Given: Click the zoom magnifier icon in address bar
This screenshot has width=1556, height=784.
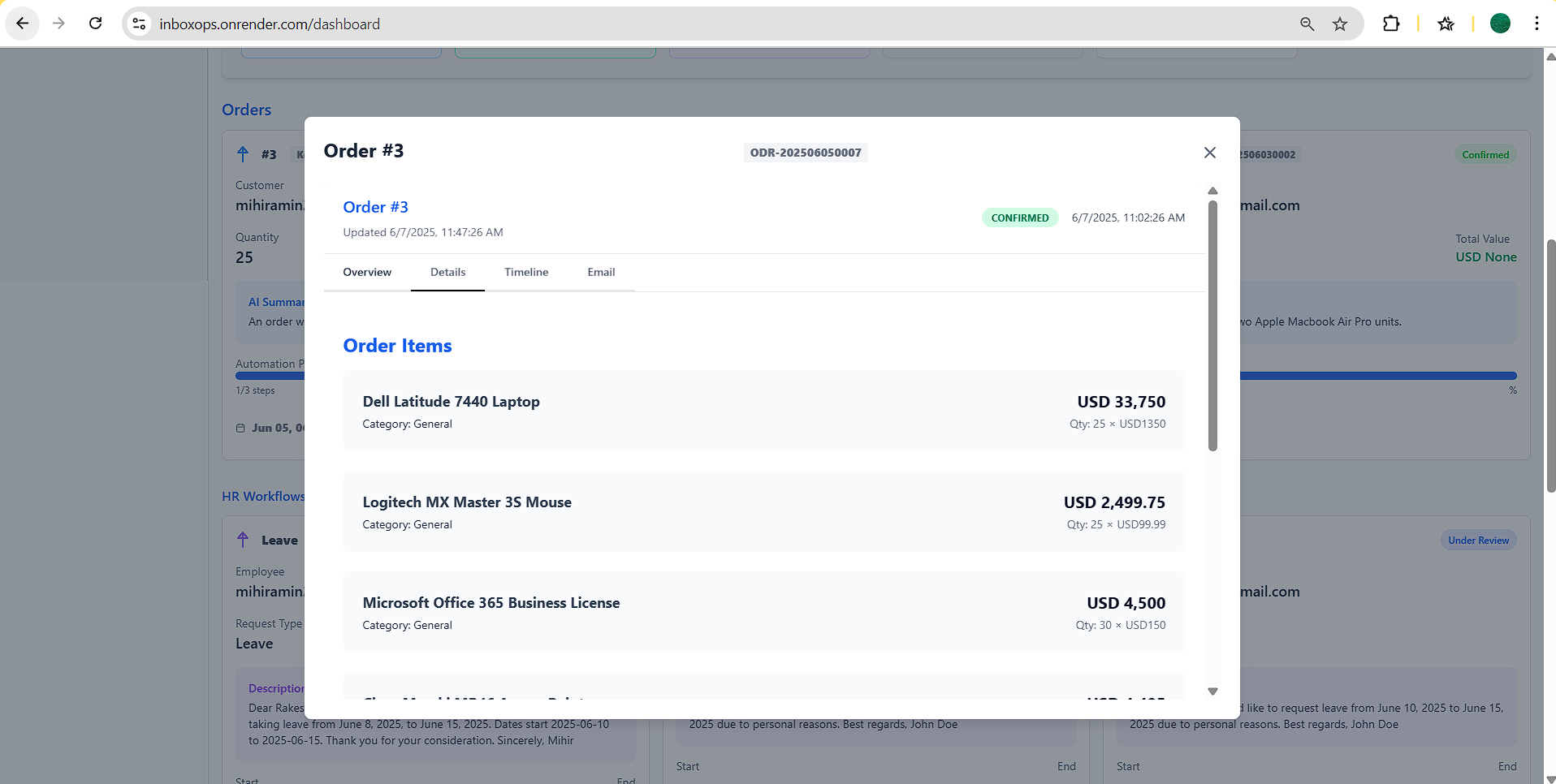Looking at the screenshot, I should point(1307,24).
